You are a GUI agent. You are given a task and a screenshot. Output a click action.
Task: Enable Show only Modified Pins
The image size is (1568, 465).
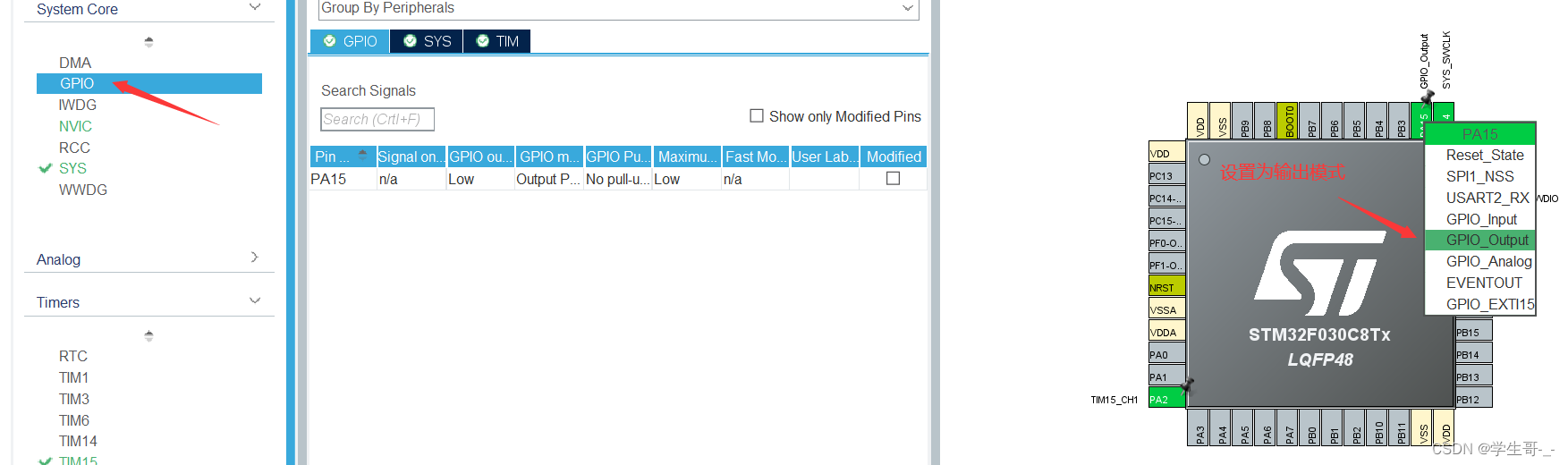[757, 116]
